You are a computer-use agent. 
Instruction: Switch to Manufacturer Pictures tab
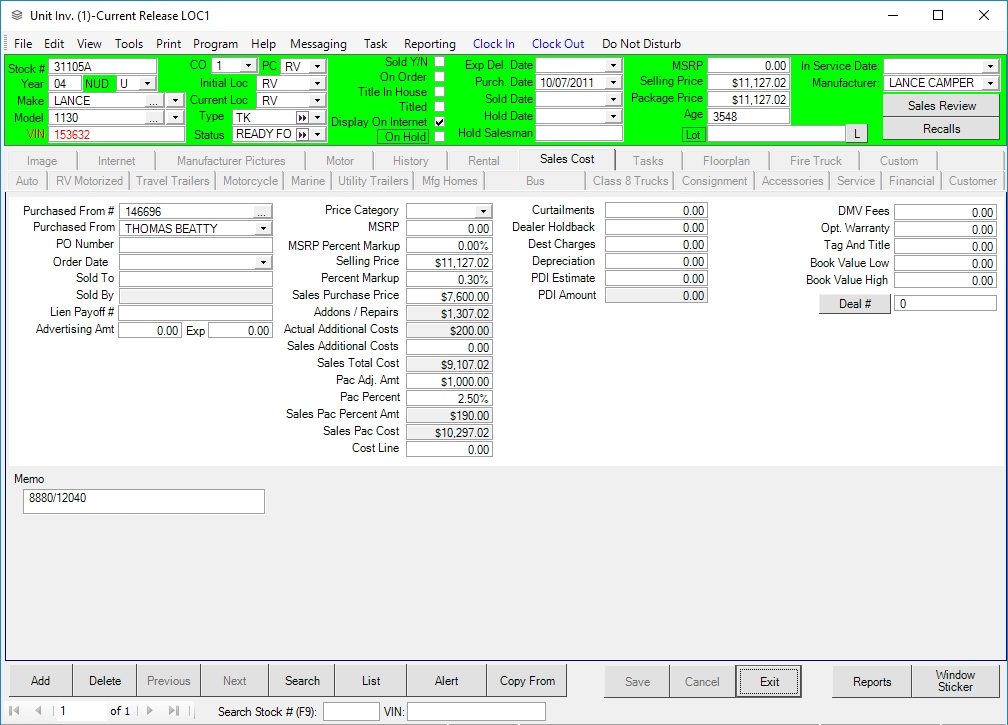[231, 161]
